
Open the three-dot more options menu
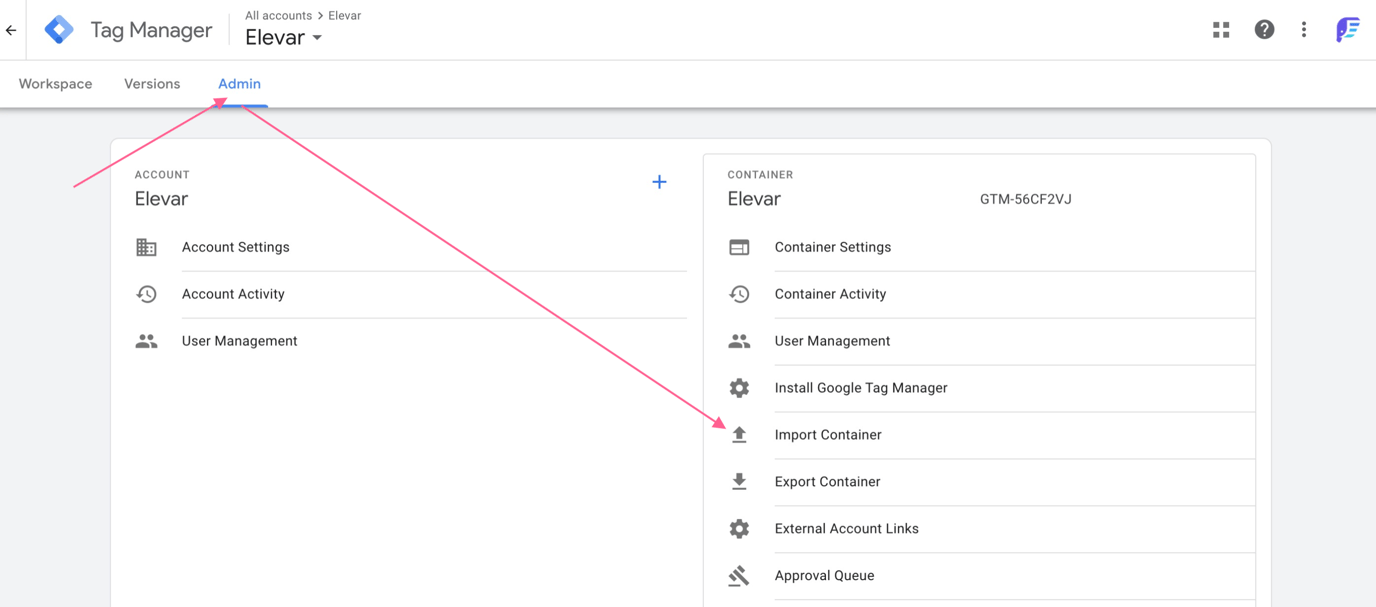[1304, 30]
